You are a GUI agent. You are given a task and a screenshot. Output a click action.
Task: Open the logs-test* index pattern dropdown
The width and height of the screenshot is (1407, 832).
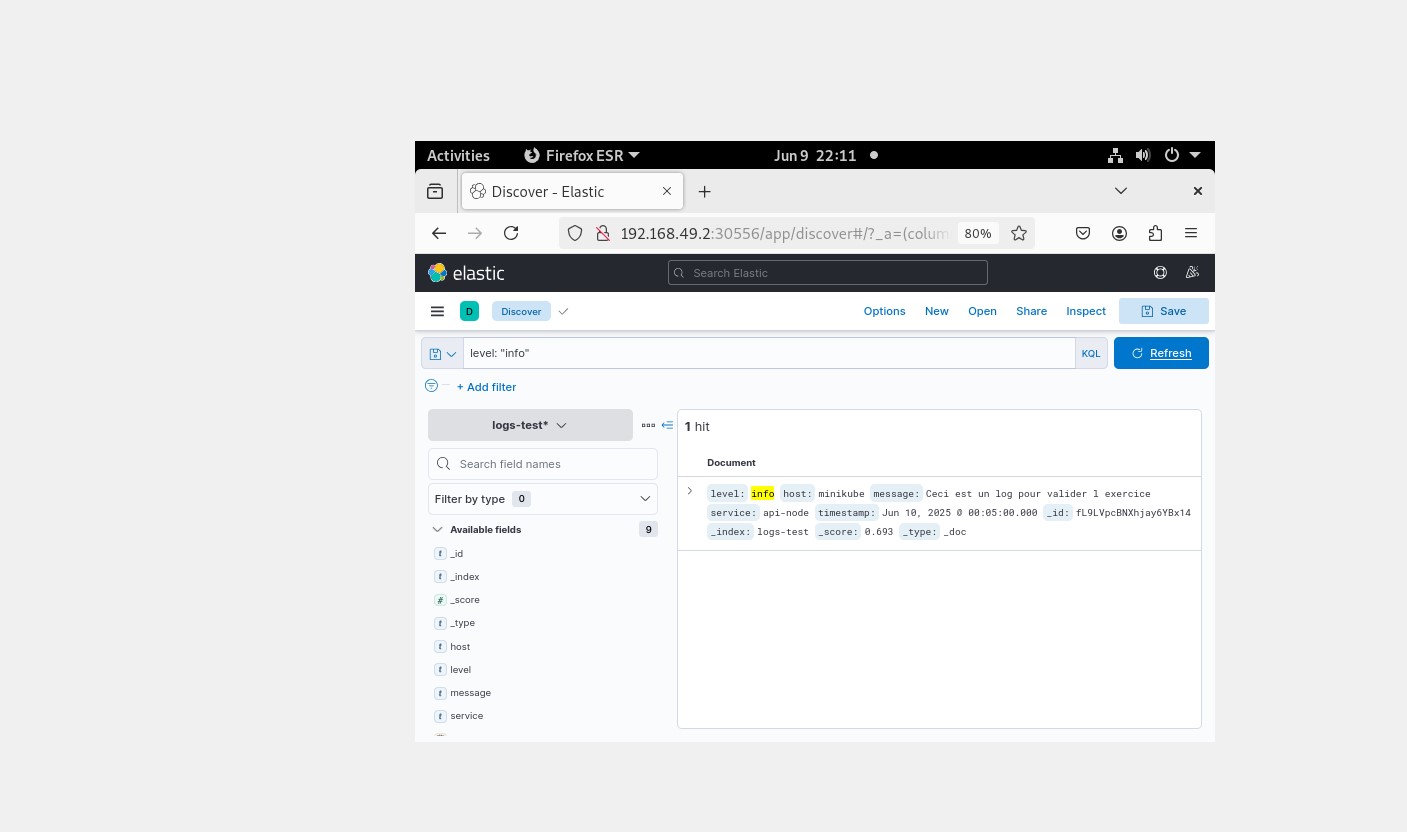click(x=530, y=425)
